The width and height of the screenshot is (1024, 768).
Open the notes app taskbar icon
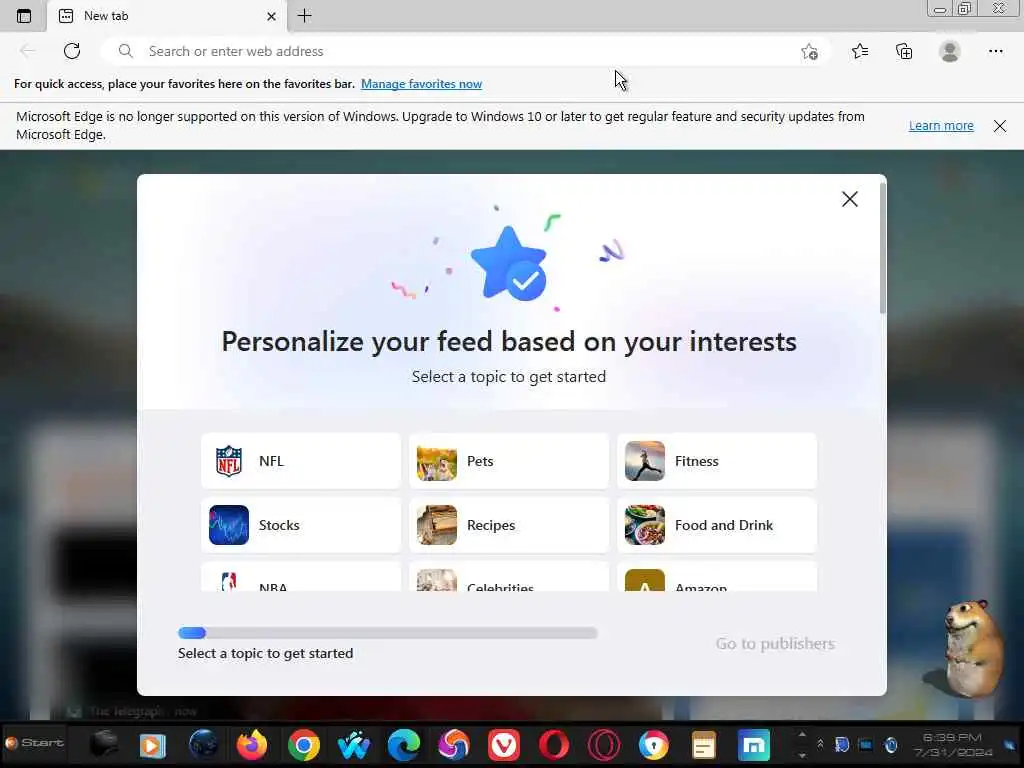tap(703, 745)
